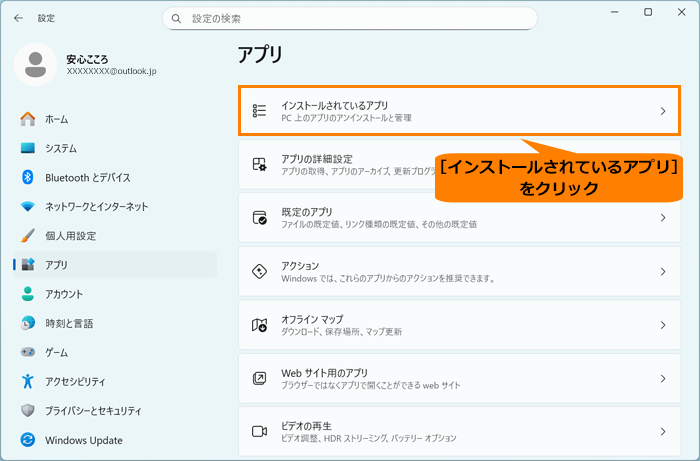
Task: Open Bluetooth とデバイス section
Action: [115, 178]
